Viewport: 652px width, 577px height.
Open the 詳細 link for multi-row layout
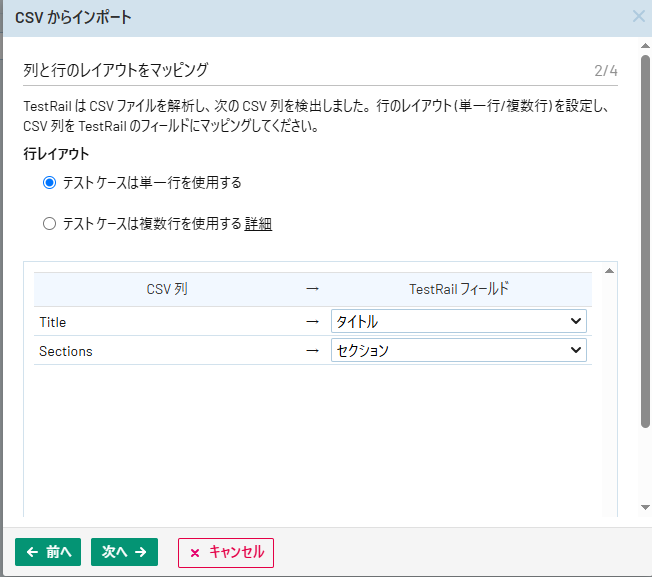tap(258, 224)
